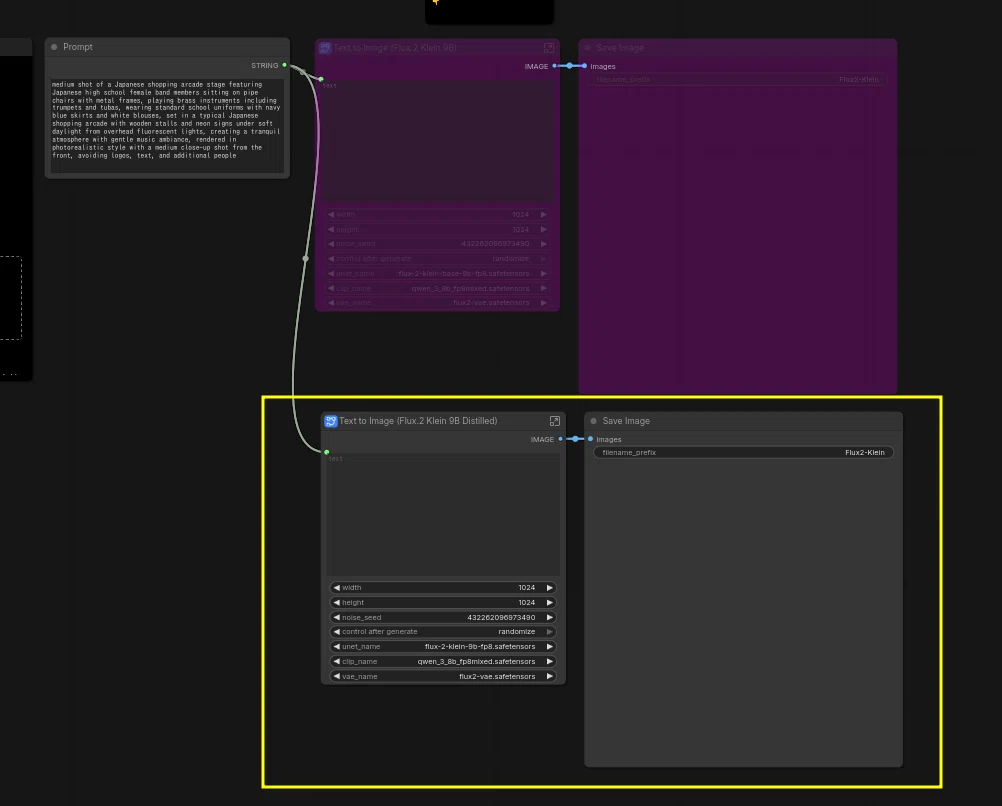Viewport: 1002px width, 806px height.
Task: Increase width in the Distilled node
Action: (x=550, y=588)
